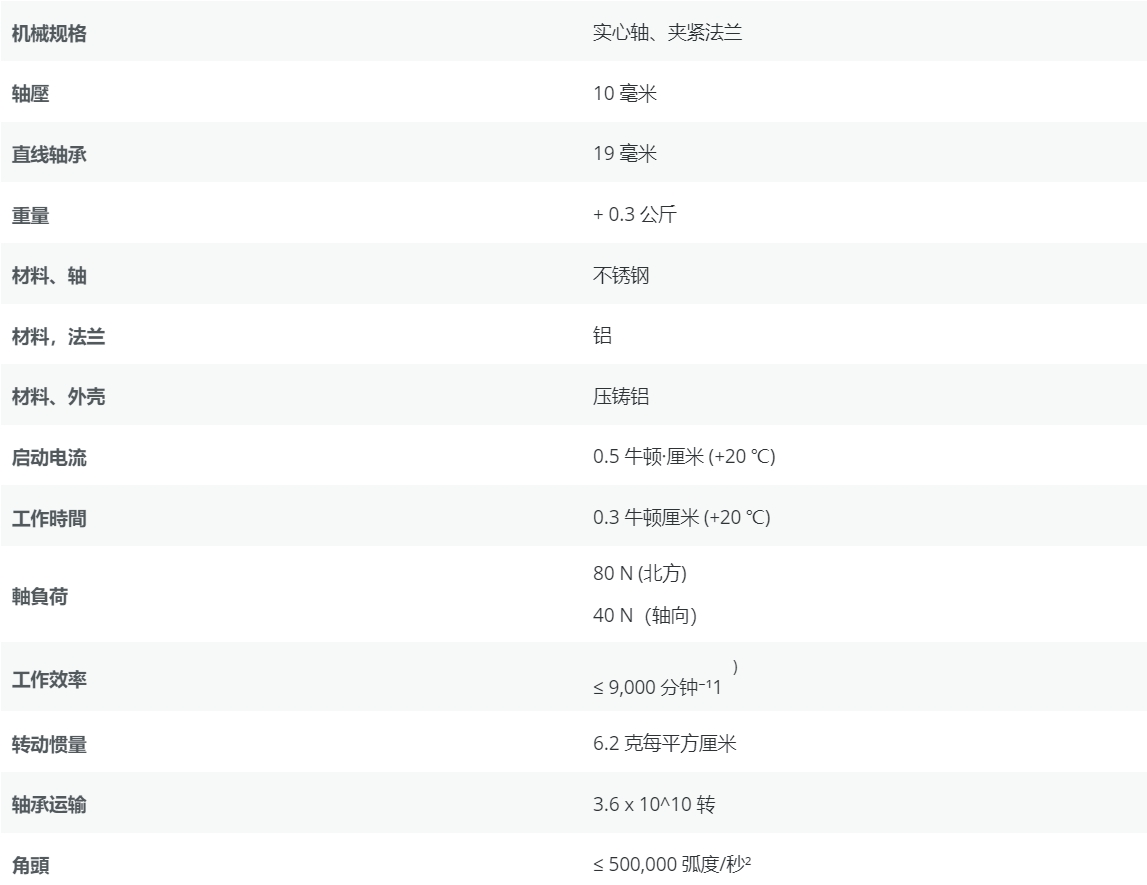Select the 不锈钢 value text
The image size is (1147, 885).
point(620,275)
